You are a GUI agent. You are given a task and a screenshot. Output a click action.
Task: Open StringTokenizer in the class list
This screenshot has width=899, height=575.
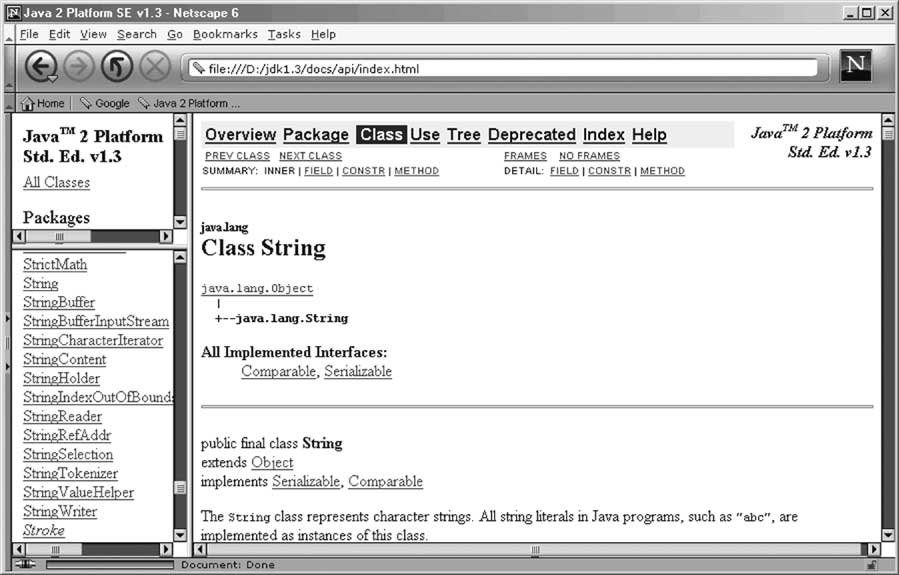pos(71,473)
